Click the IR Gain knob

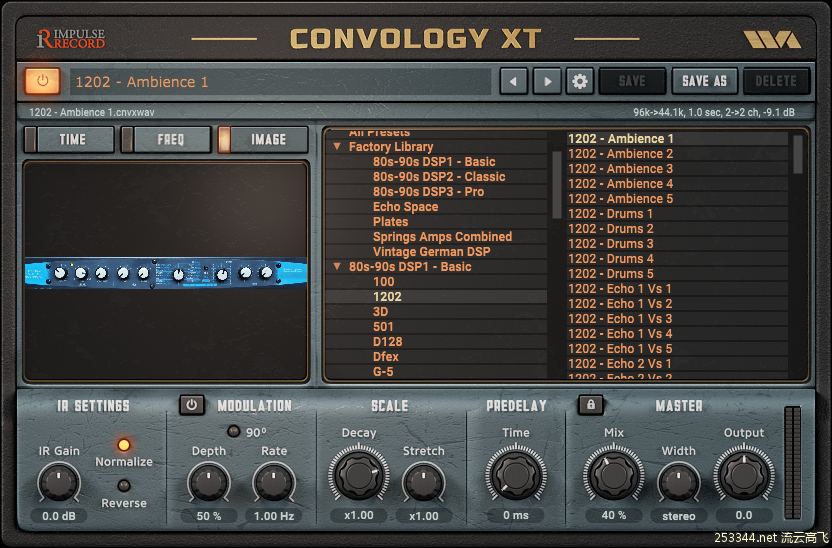click(59, 482)
